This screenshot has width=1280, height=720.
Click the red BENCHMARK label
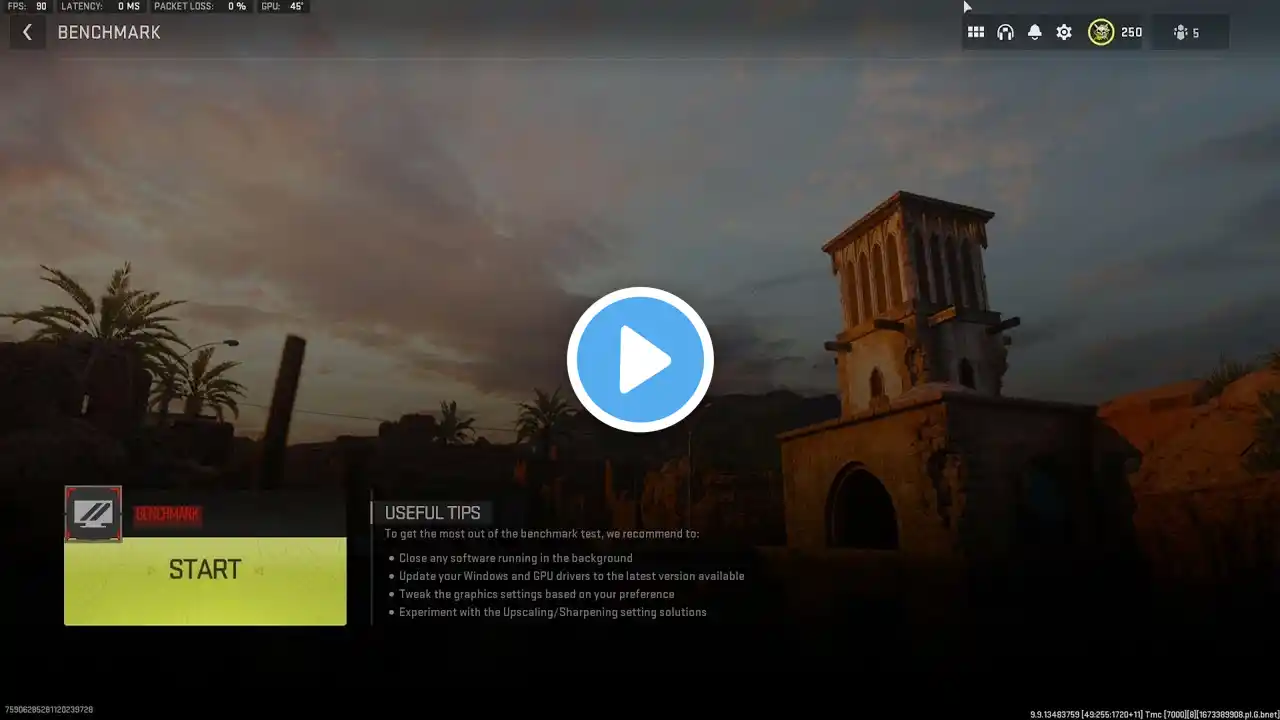click(x=167, y=515)
